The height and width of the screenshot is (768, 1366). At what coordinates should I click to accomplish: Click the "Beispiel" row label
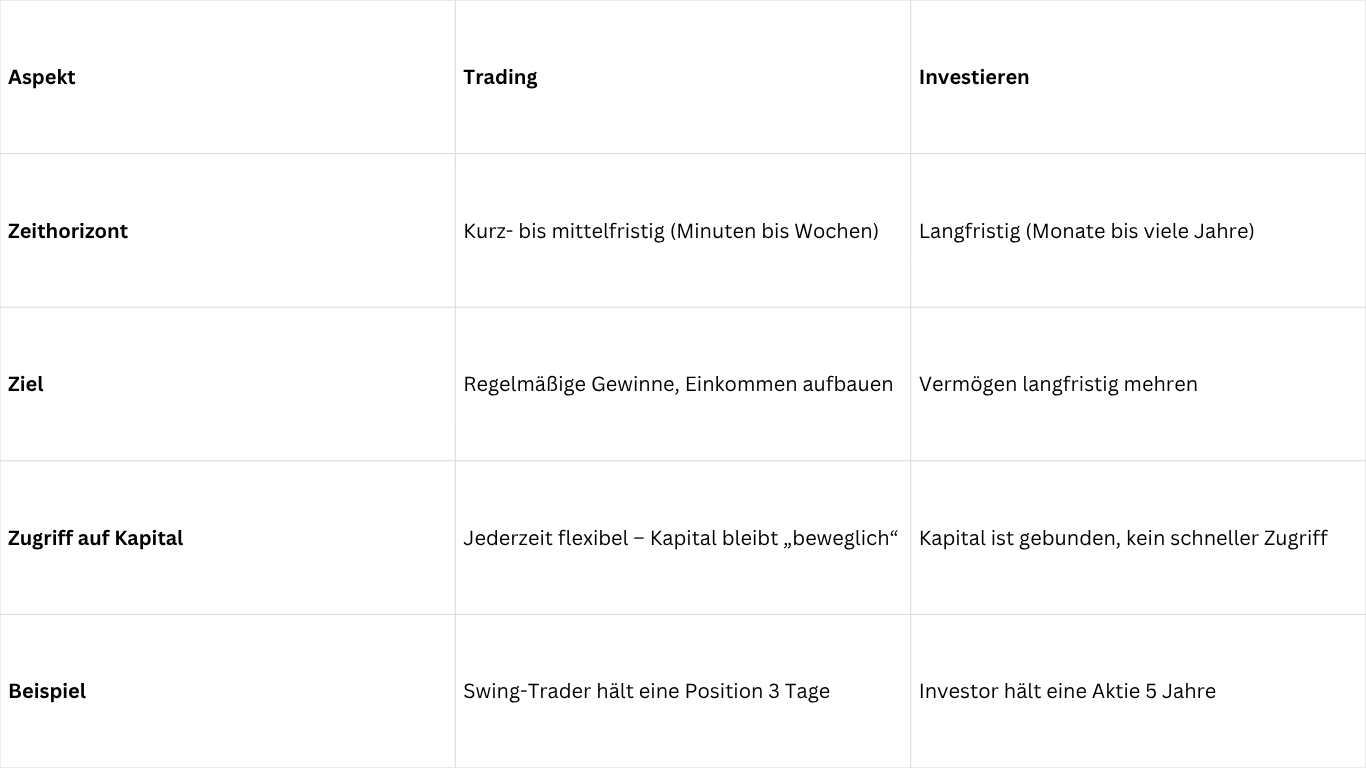tap(47, 691)
